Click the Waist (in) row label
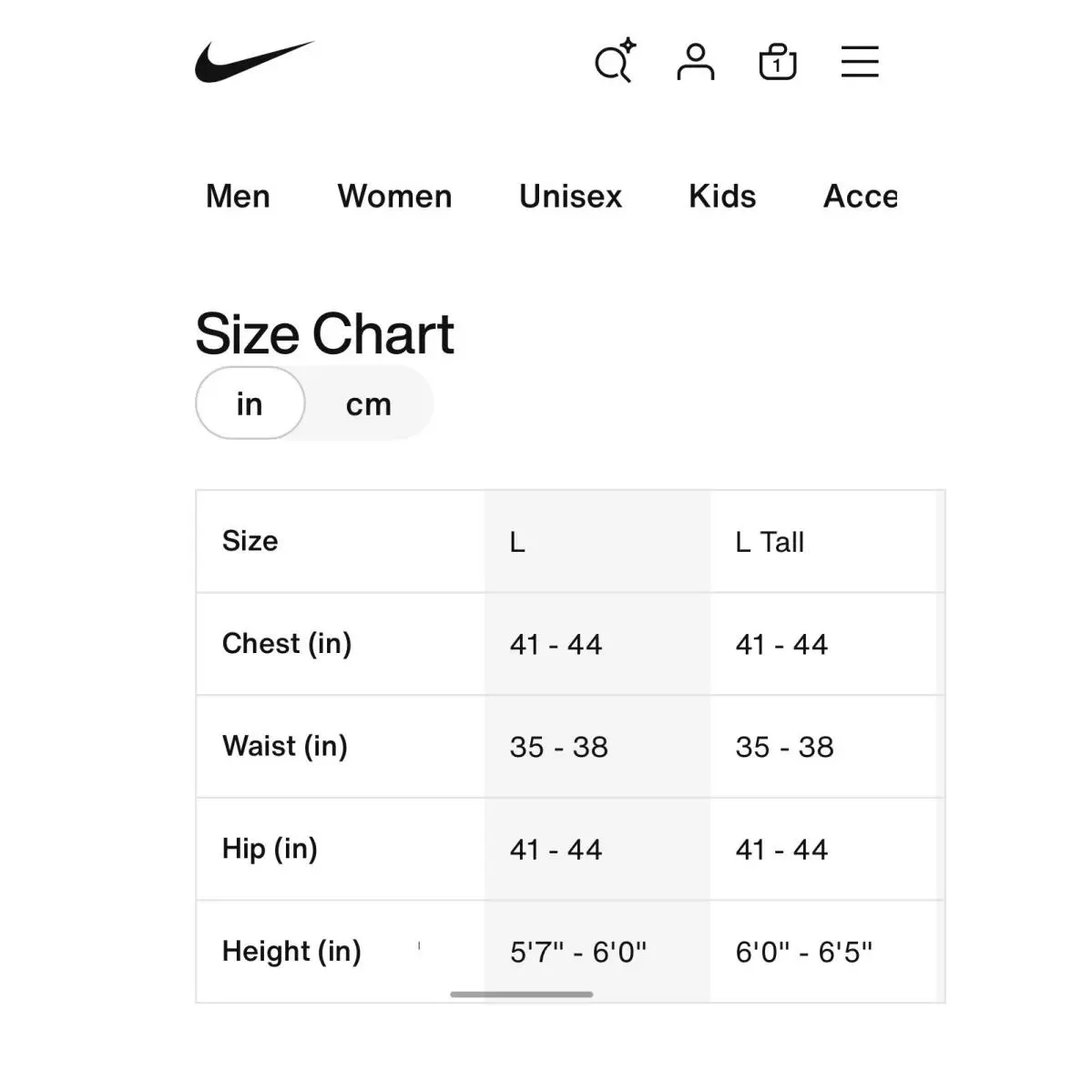The width and height of the screenshot is (1092, 1092). [x=285, y=746]
